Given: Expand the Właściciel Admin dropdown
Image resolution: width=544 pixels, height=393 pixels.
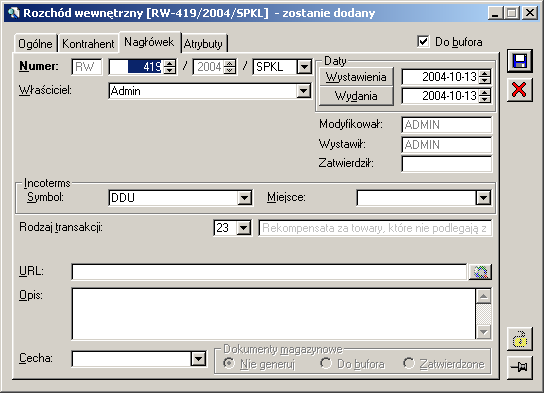Looking at the screenshot, I should pyautogui.click(x=304, y=91).
